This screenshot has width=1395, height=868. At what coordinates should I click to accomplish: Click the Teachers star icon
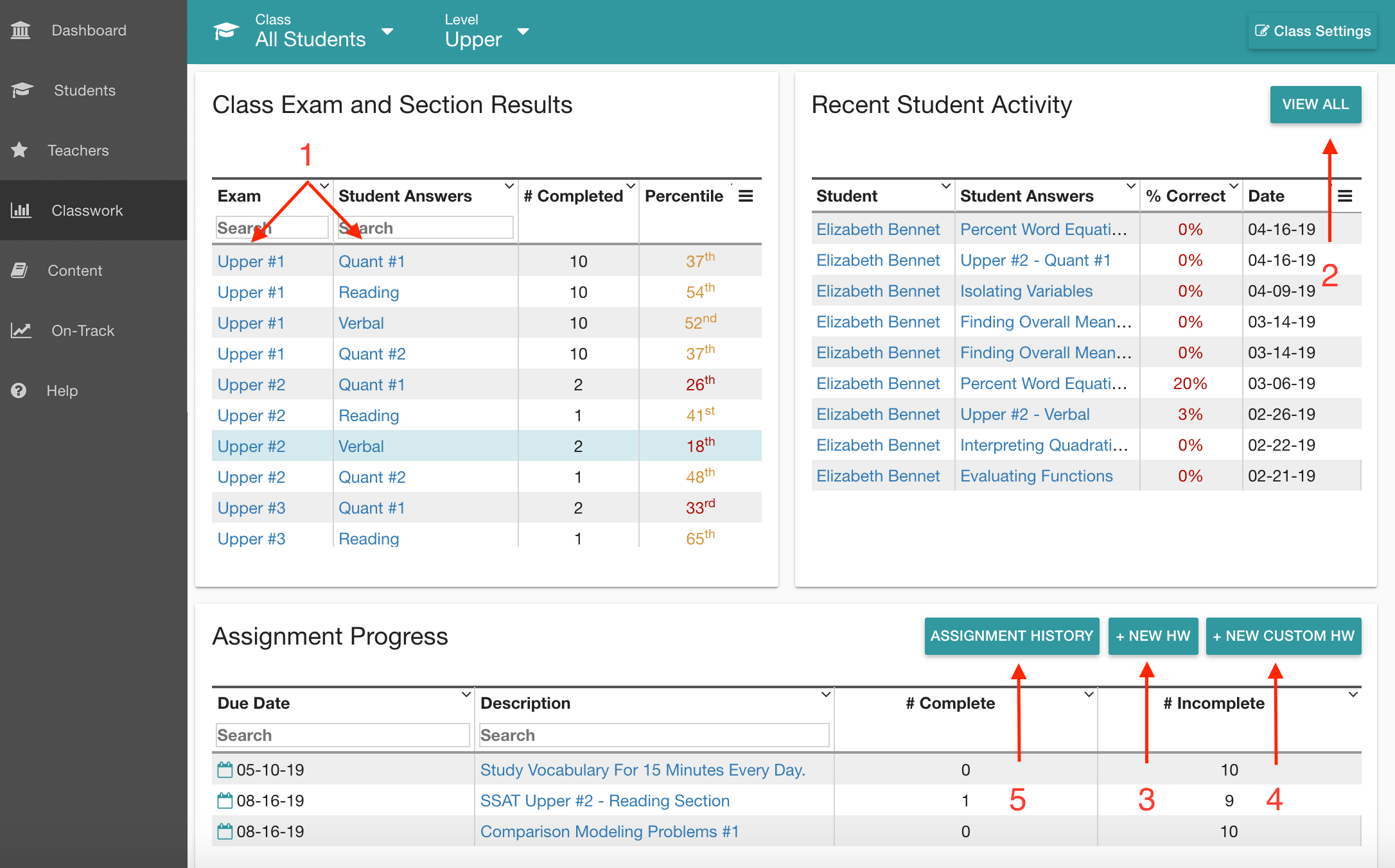coord(19,150)
